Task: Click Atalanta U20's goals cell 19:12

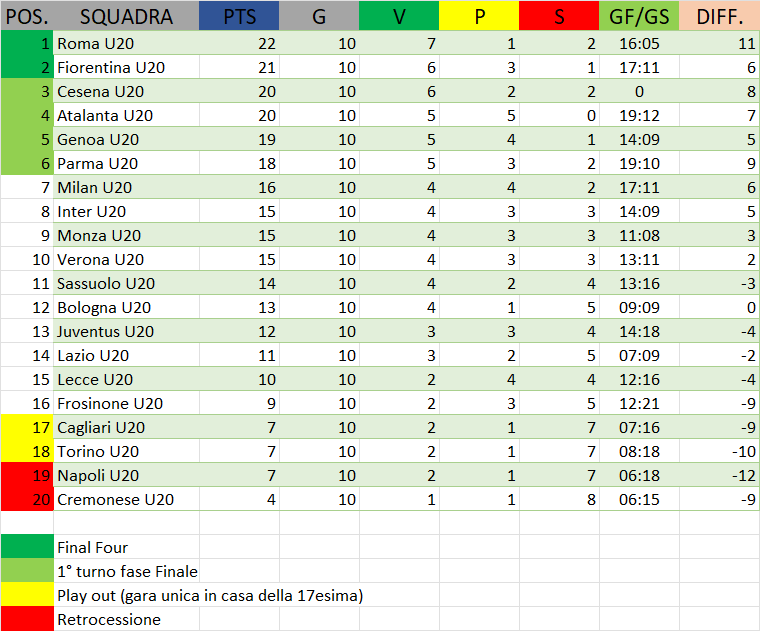Action: (638, 116)
